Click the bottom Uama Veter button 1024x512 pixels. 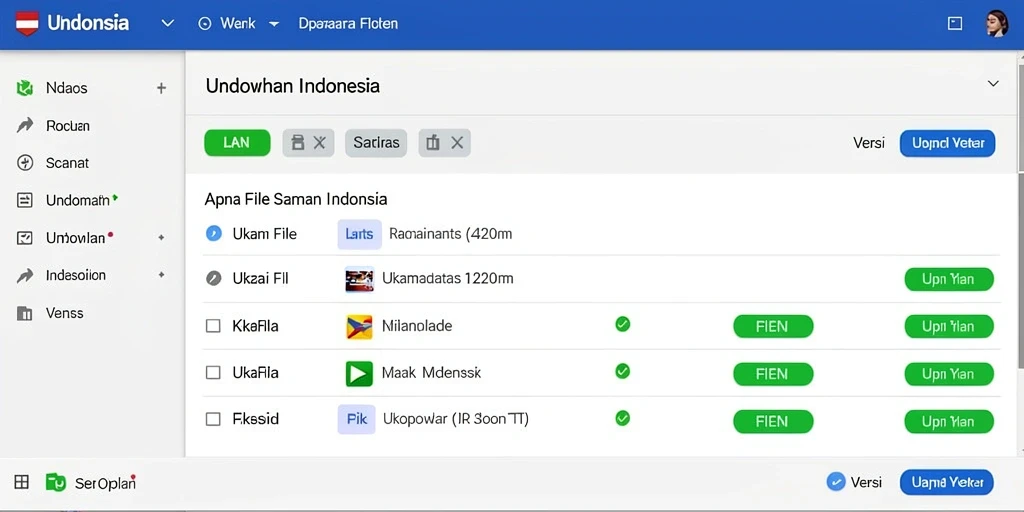[947, 482]
